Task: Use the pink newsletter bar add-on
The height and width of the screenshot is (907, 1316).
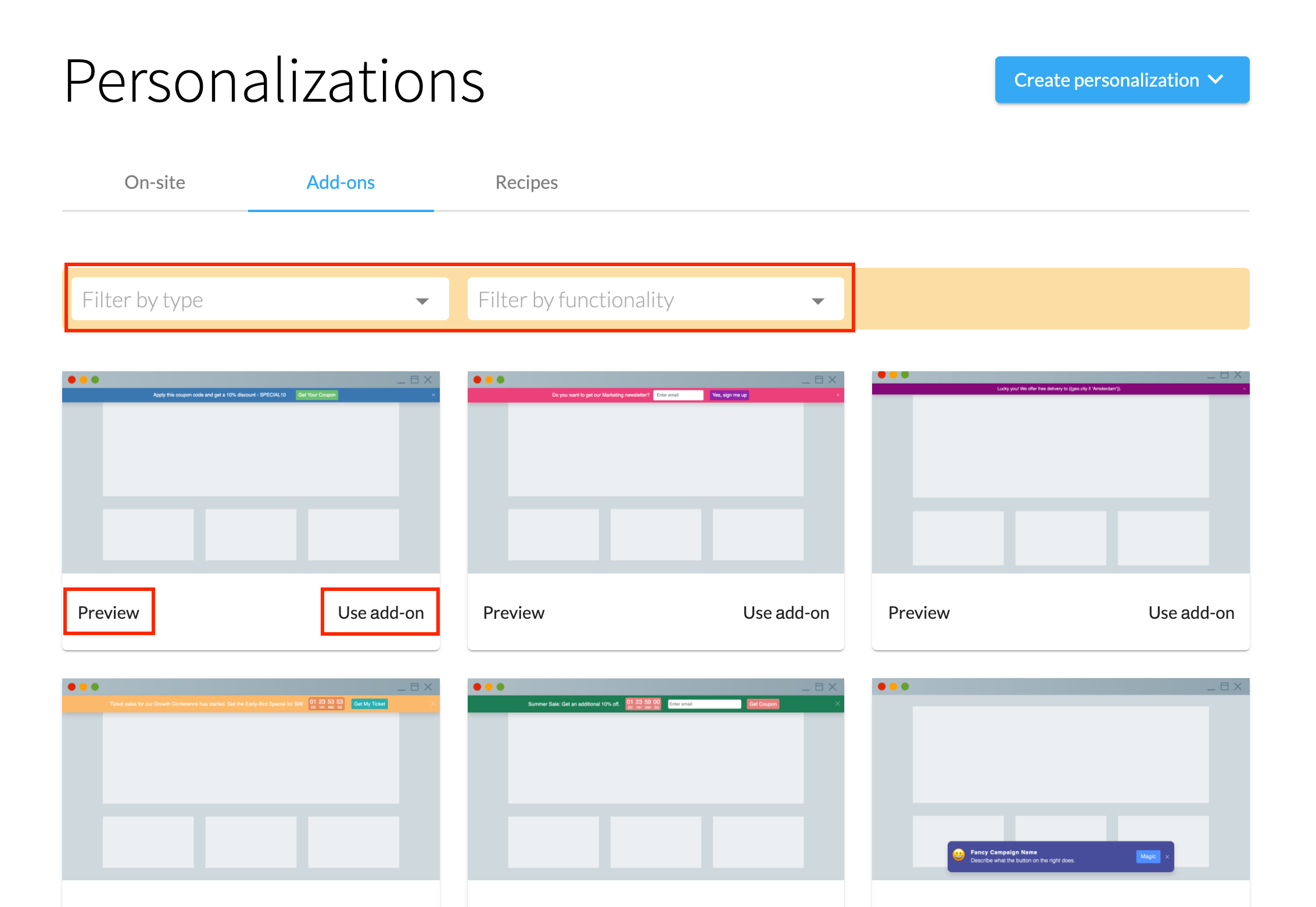Action: (786, 612)
